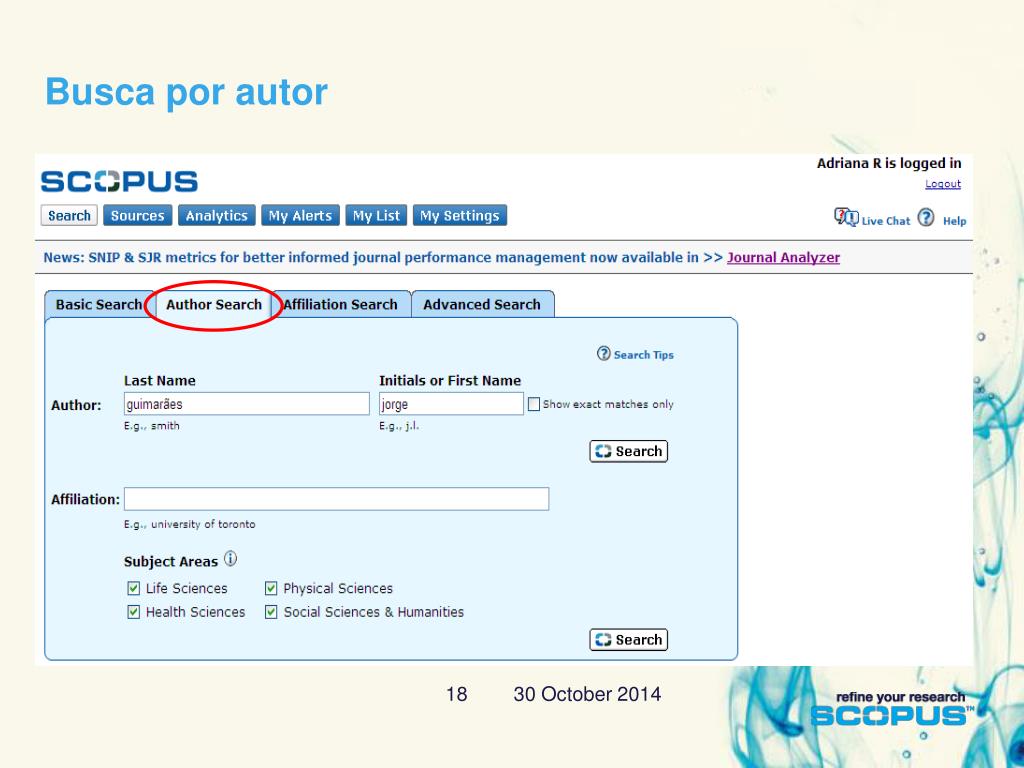1024x768 pixels.
Task: Open Search Tips link
Action: [x=643, y=355]
